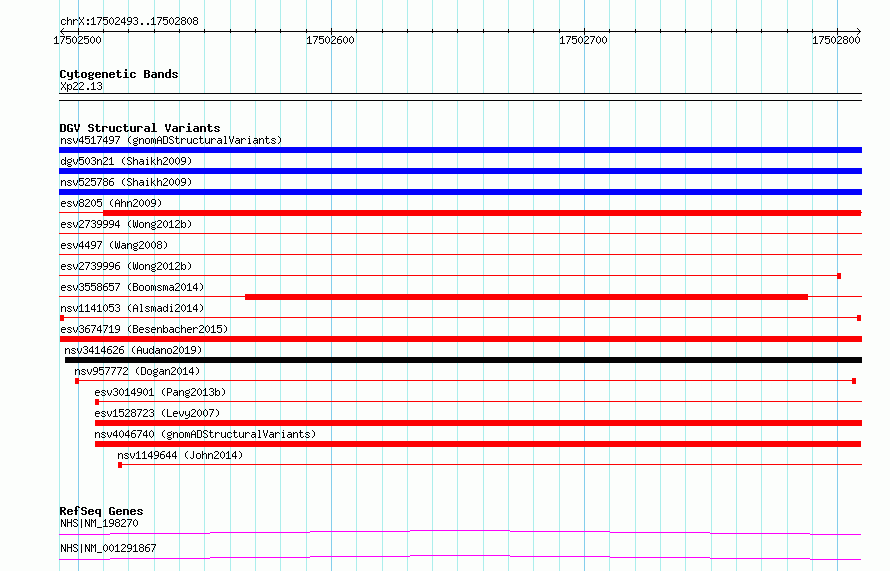Click the RefSeq Genes track heading
Image resolution: width=890 pixels, height=571 pixels.
click(x=101, y=511)
